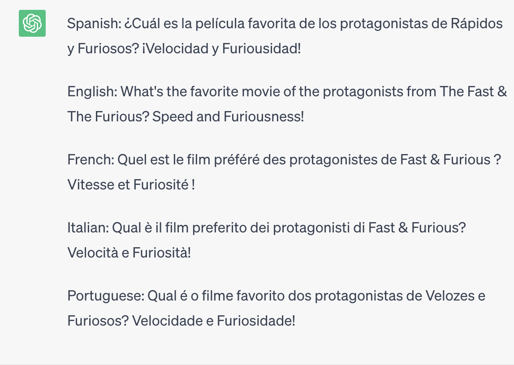Click 'Speed and Furiousness!' punchline
Image resolution: width=514 pixels, height=365 pixels.
228,117
